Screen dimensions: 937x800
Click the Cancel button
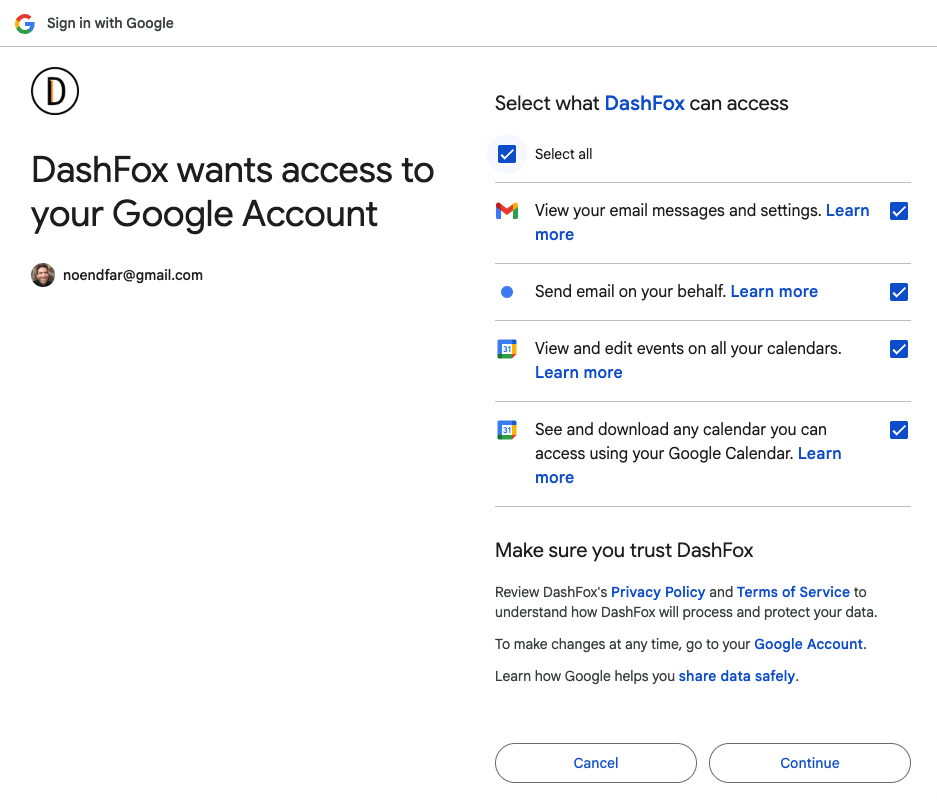(596, 763)
